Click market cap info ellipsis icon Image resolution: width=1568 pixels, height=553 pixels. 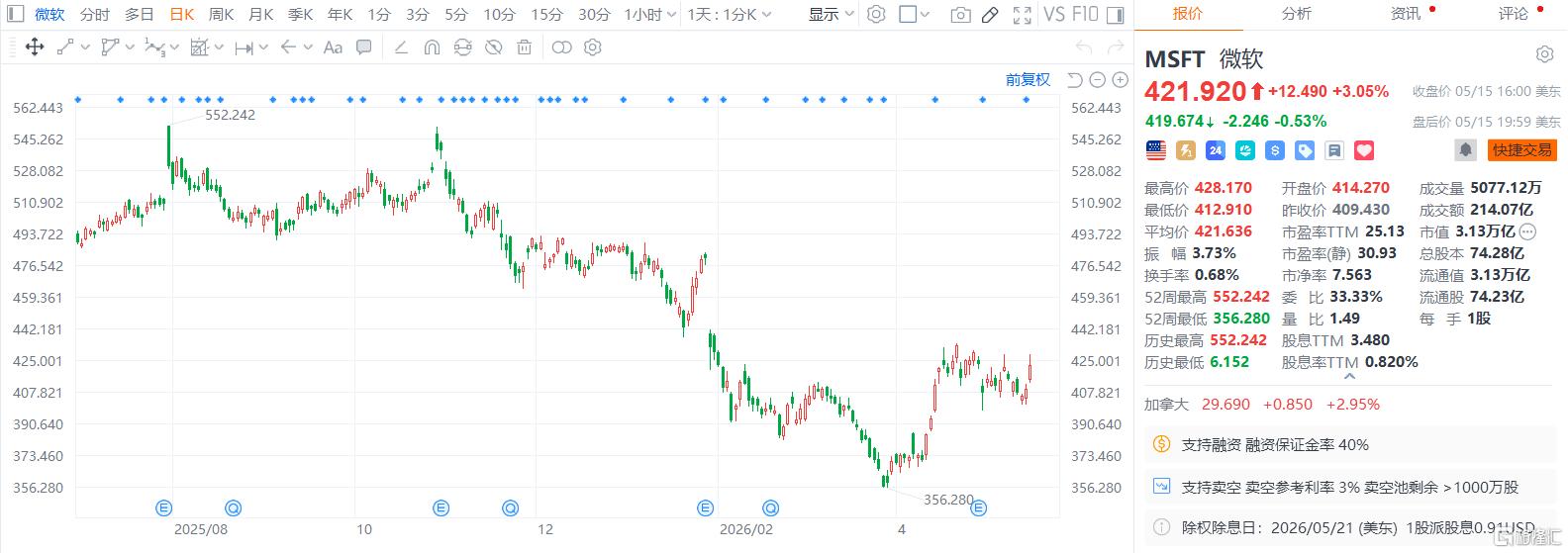[1527, 231]
